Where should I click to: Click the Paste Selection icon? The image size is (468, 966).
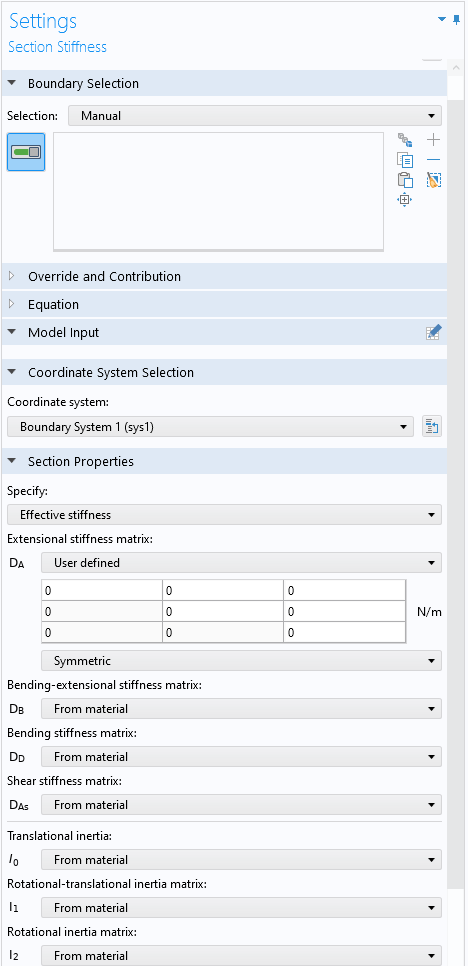pos(405,180)
